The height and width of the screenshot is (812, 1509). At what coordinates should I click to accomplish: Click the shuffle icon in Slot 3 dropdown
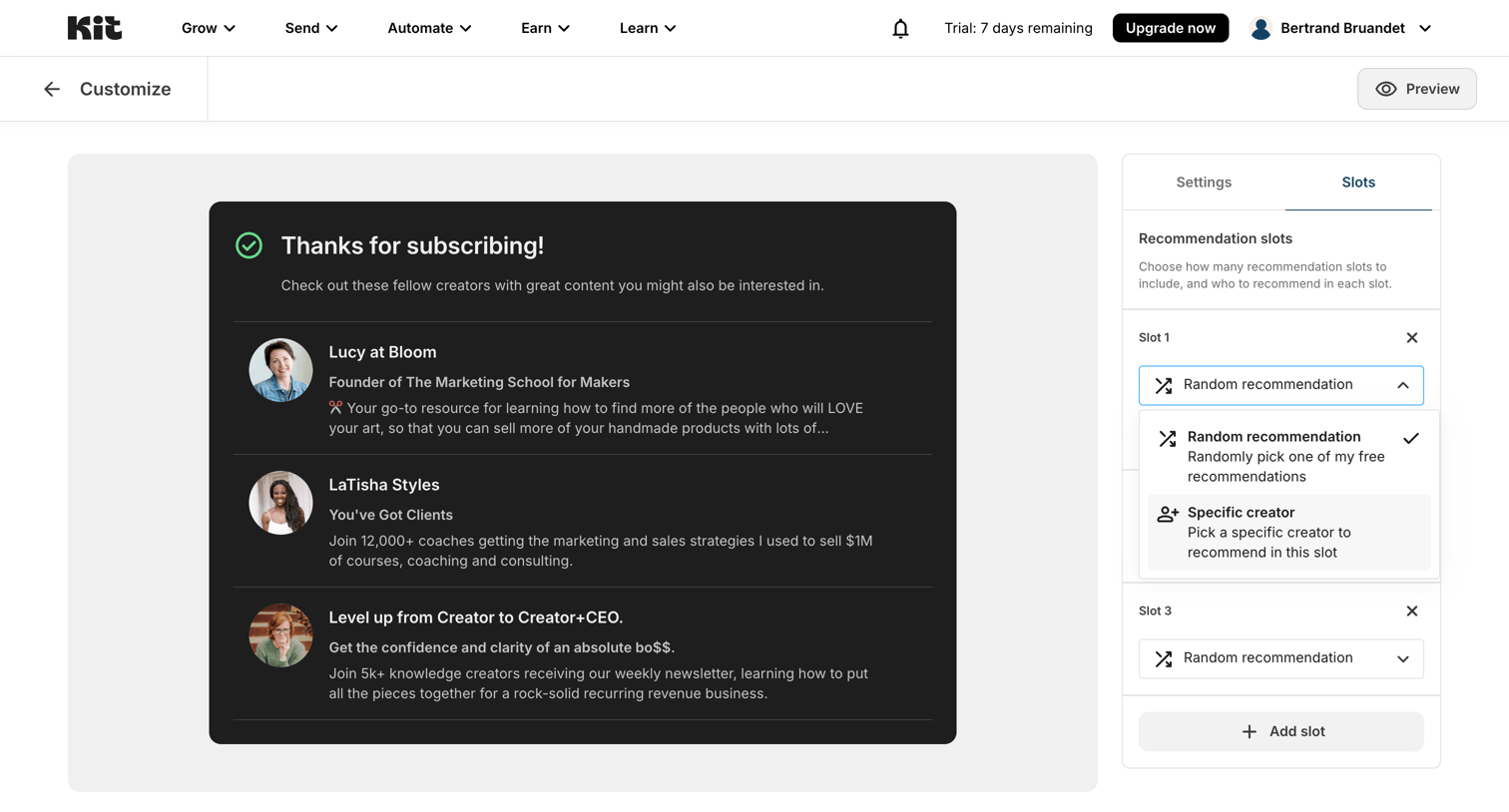pos(1164,658)
